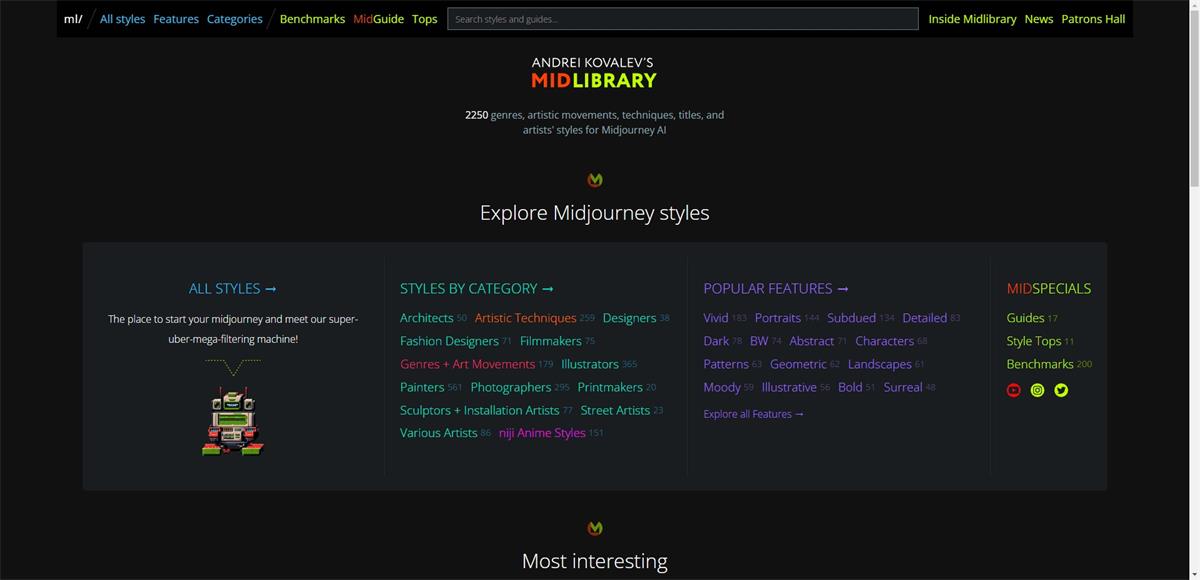The image size is (1200, 580).
Task: Choose the Patterns feature
Action: 725,364
